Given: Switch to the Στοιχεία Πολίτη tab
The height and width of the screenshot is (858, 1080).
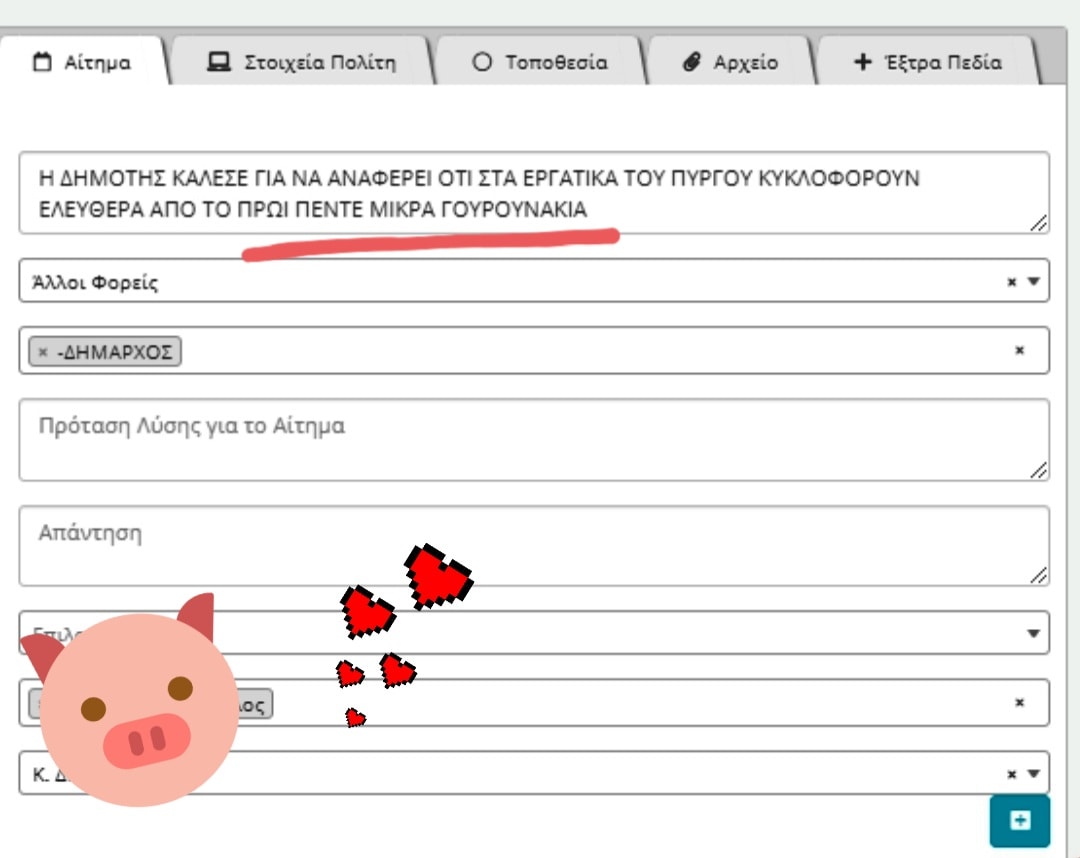Looking at the screenshot, I should coord(301,62).
